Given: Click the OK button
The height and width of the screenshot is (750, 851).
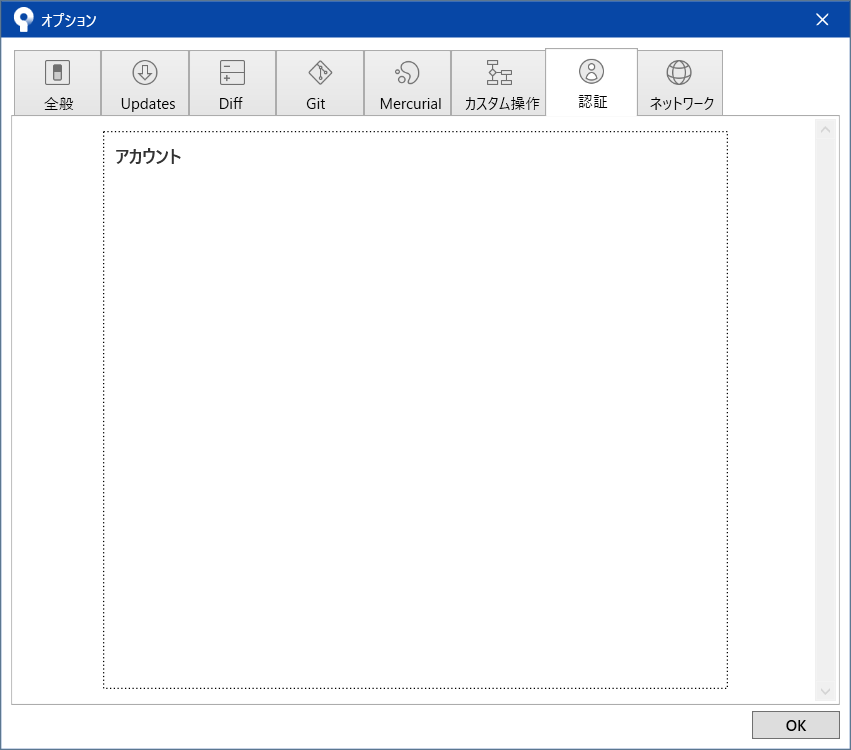Looking at the screenshot, I should click(x=796, y=725).
